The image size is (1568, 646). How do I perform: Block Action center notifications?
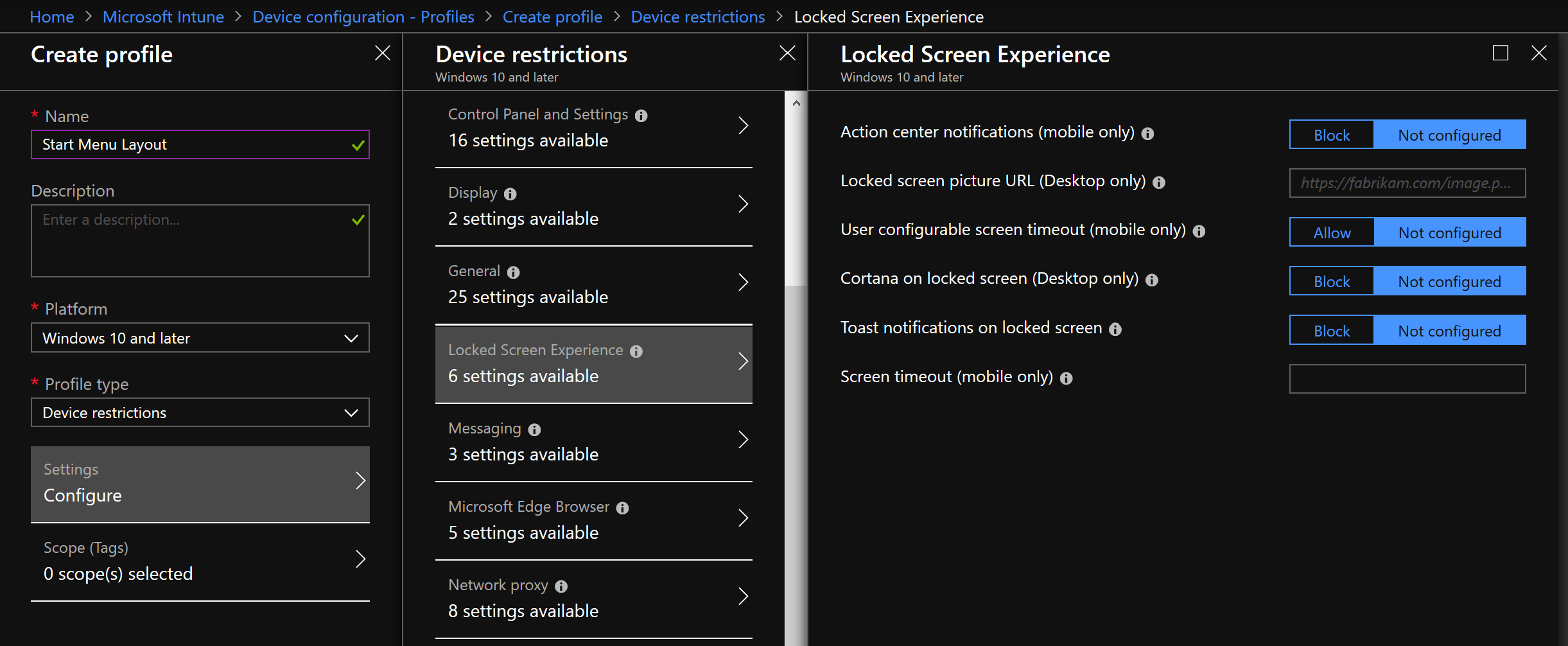point(1331,135)
